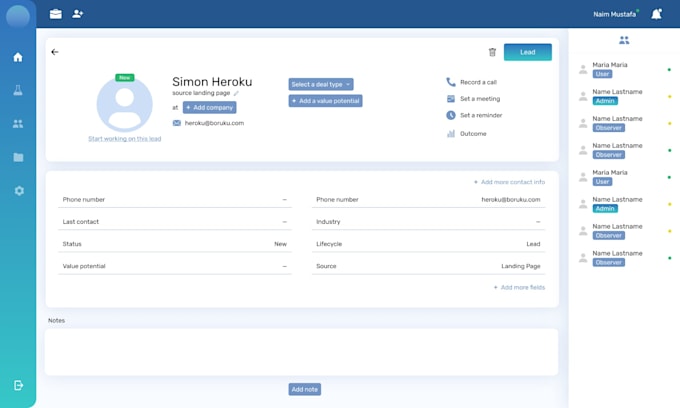
Task: Open the contacts people icon in sidebar
Action: [x=18, y=124]
